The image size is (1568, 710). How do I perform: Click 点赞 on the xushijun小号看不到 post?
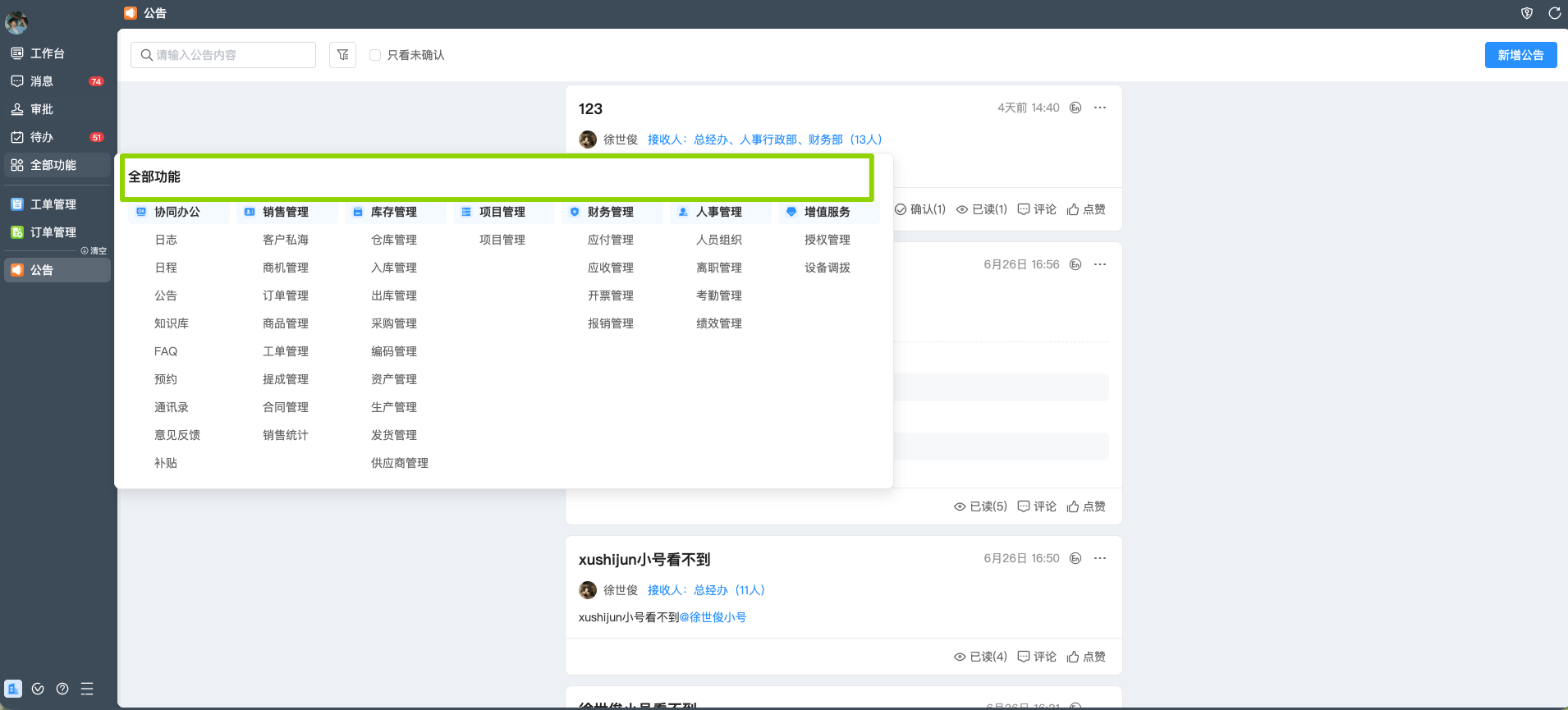[1086, 657]
